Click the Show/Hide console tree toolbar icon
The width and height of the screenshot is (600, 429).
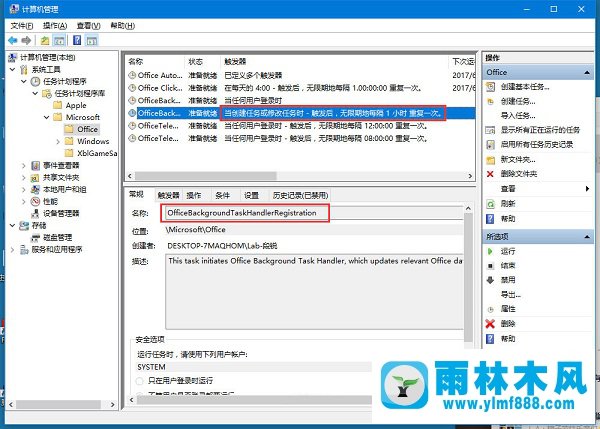59,40
